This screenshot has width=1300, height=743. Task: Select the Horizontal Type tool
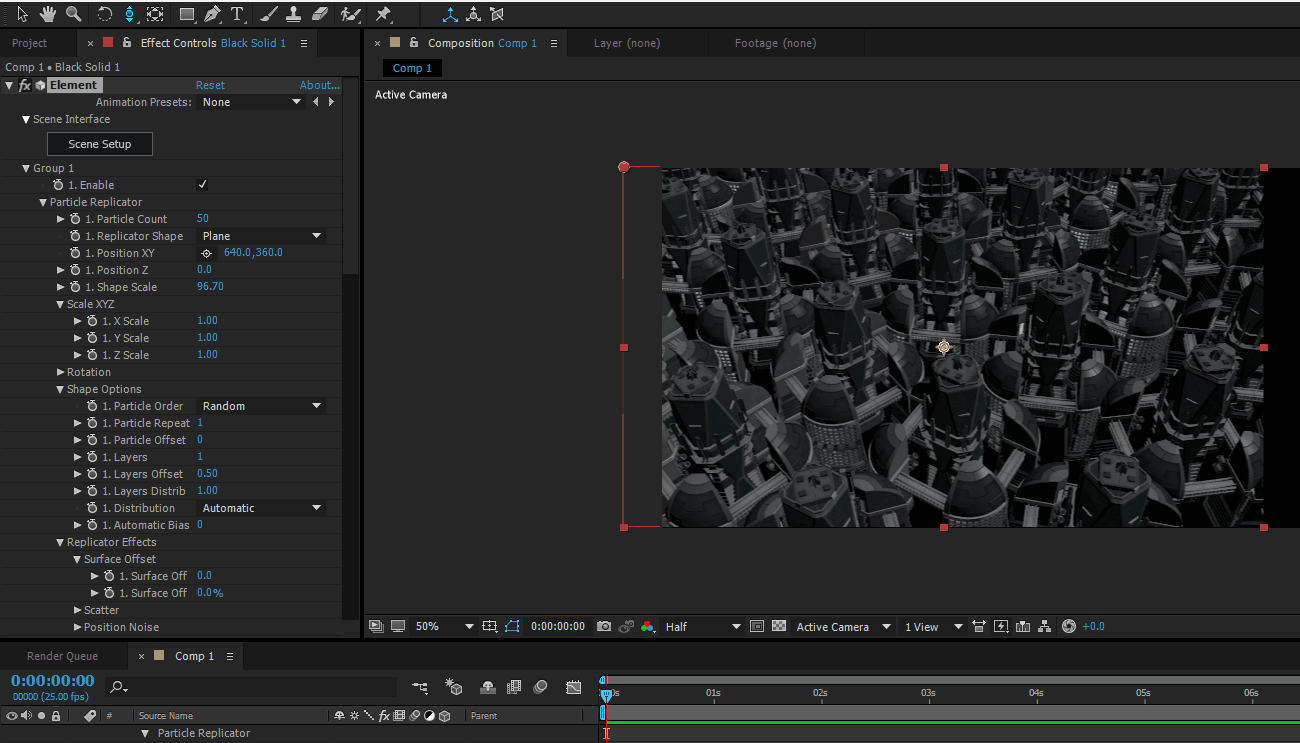(237, 14)
